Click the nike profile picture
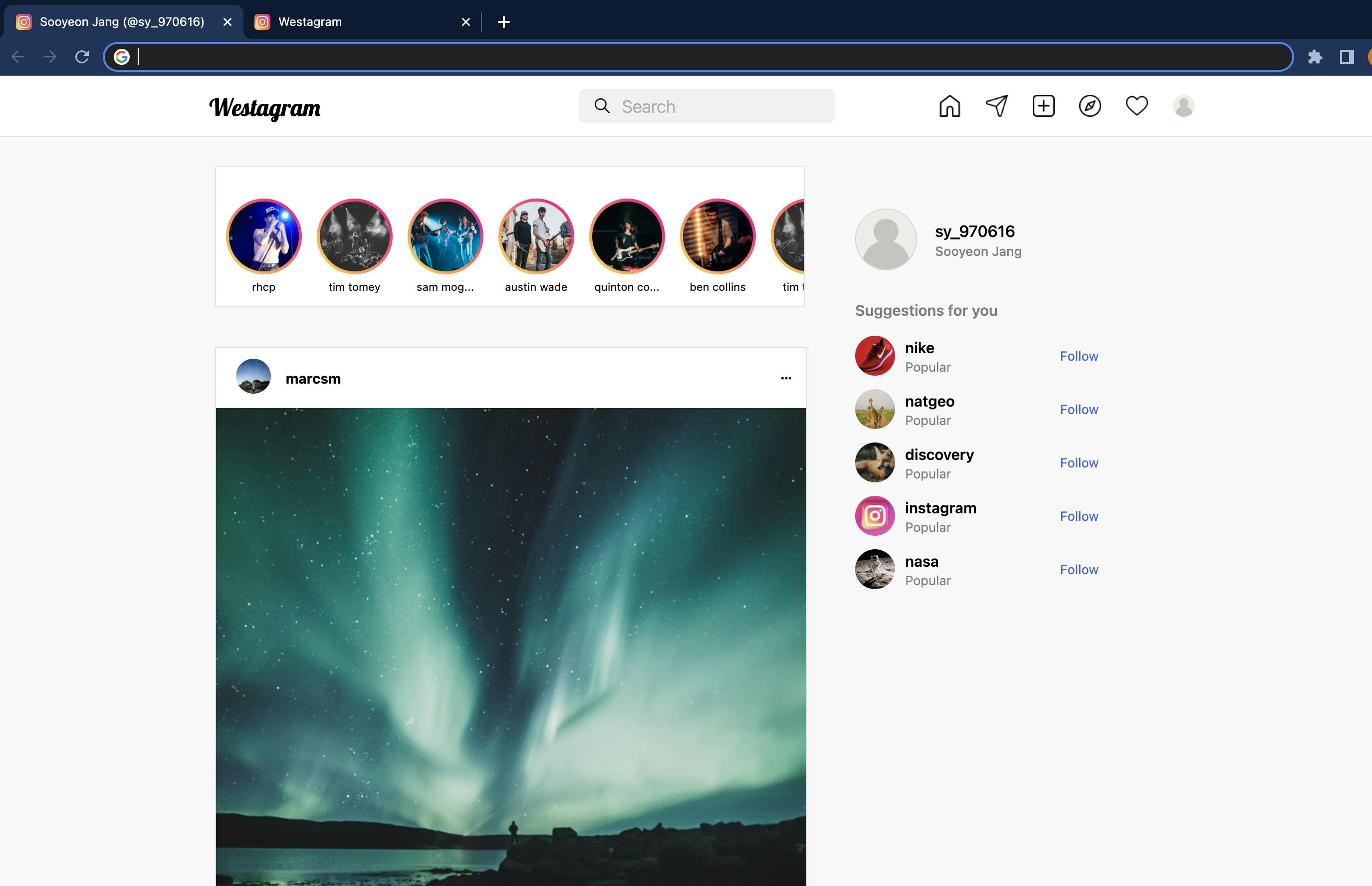Viewport: 1372px width, 886px height. (875, 356)
